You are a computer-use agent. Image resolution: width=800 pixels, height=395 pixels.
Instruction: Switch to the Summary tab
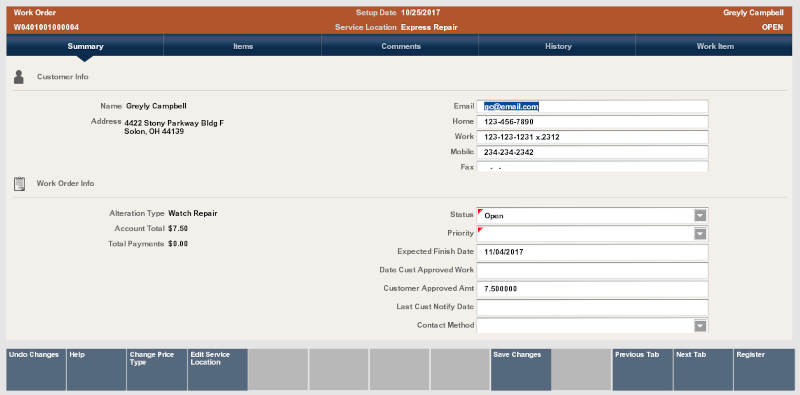85,46
